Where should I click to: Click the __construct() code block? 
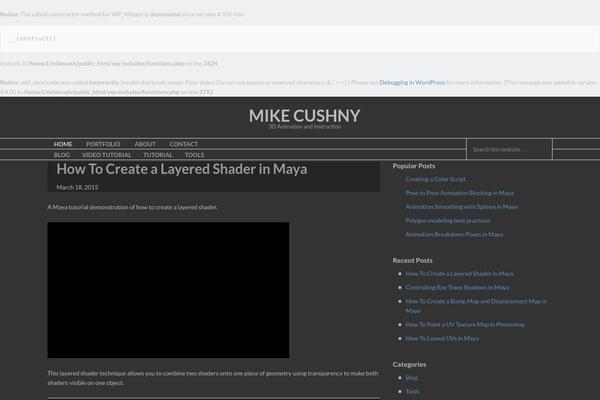pyautogui.click(x=300, y=38)
